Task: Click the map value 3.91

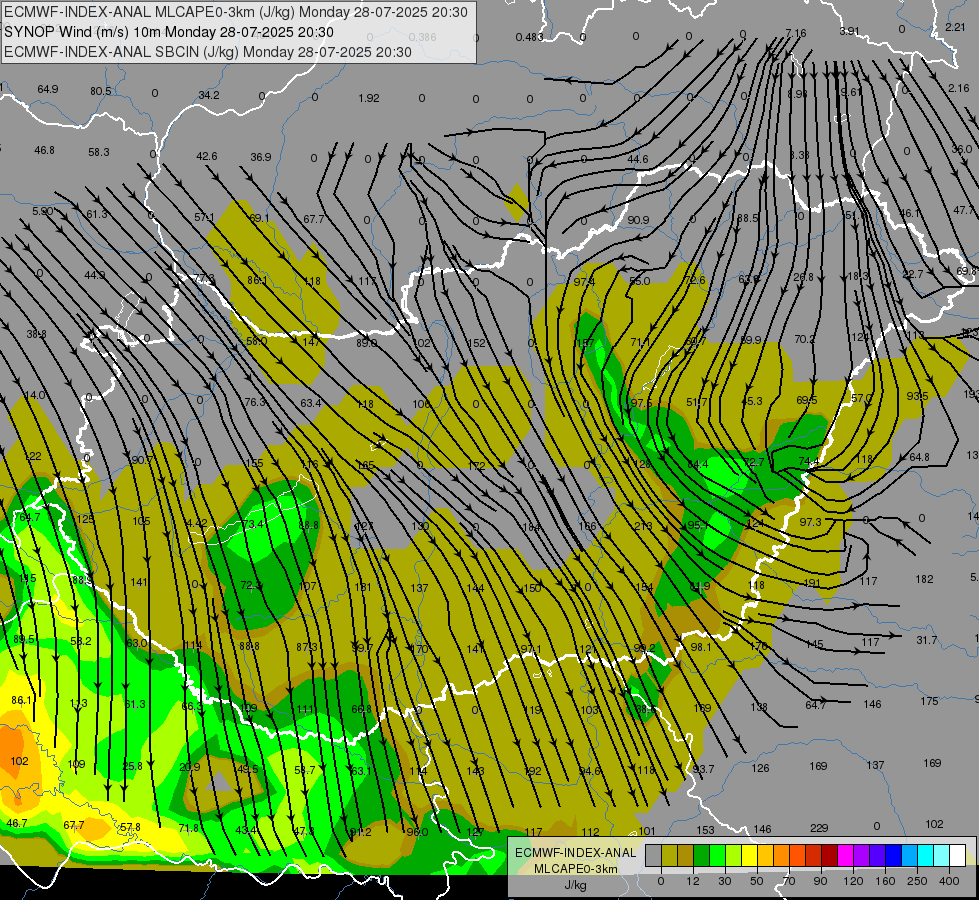Action: [850, 31]
